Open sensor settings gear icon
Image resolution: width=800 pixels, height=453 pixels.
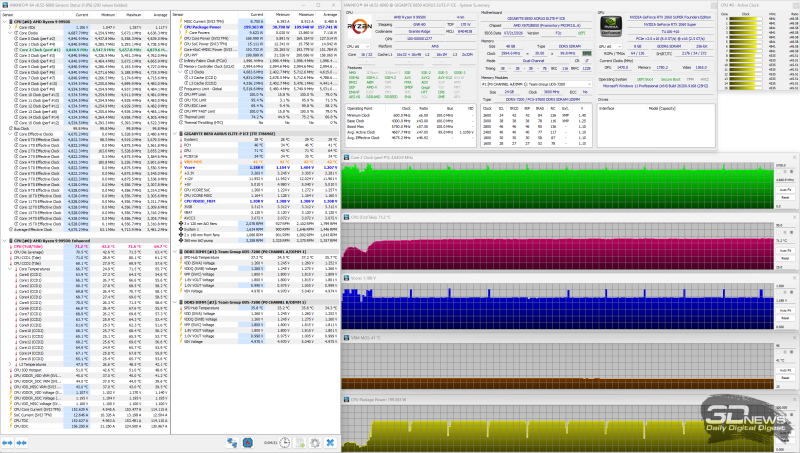tap(315, 442)
